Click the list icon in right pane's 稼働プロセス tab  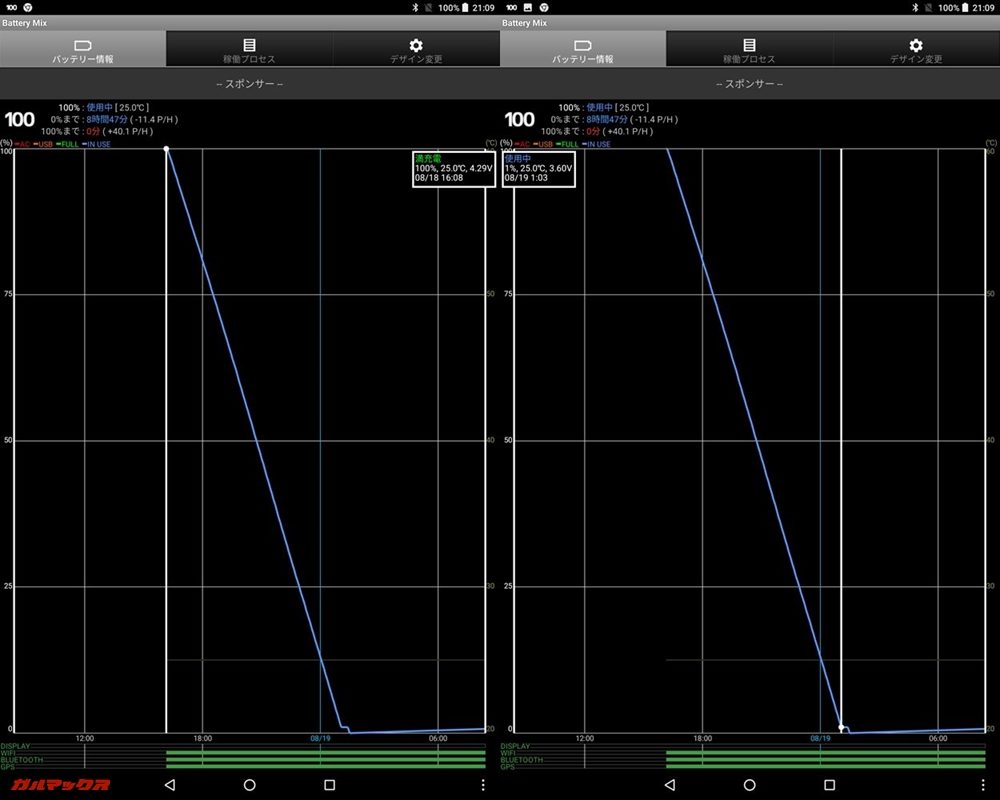click(749, 46)
